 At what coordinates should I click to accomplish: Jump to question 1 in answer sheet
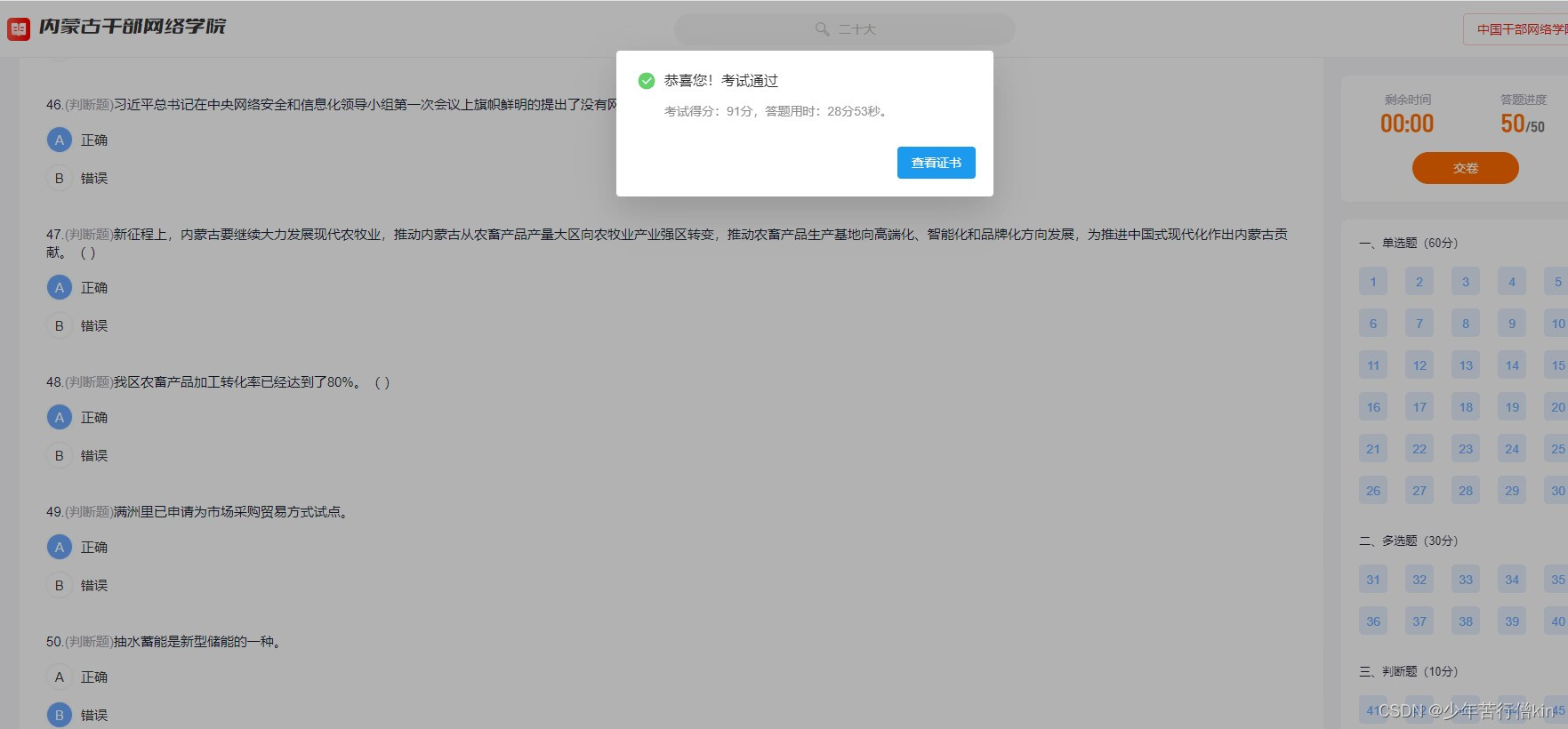point(1373,282)
